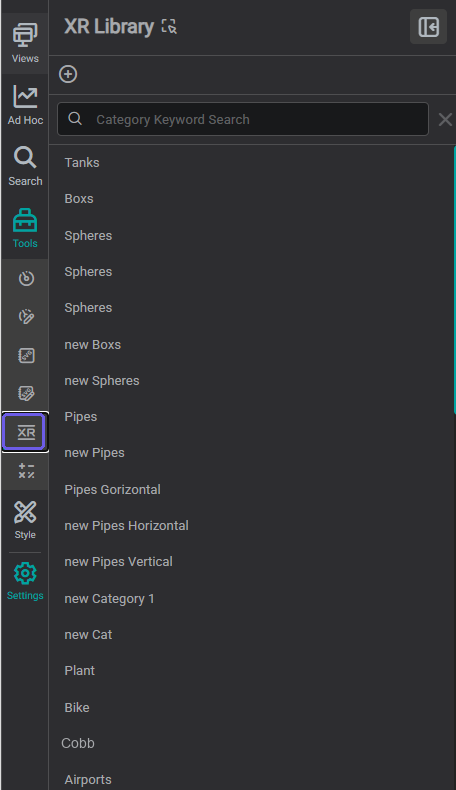The image size is (456, 790).
Task: Select the Tanks category
Action: click(82, 163)
